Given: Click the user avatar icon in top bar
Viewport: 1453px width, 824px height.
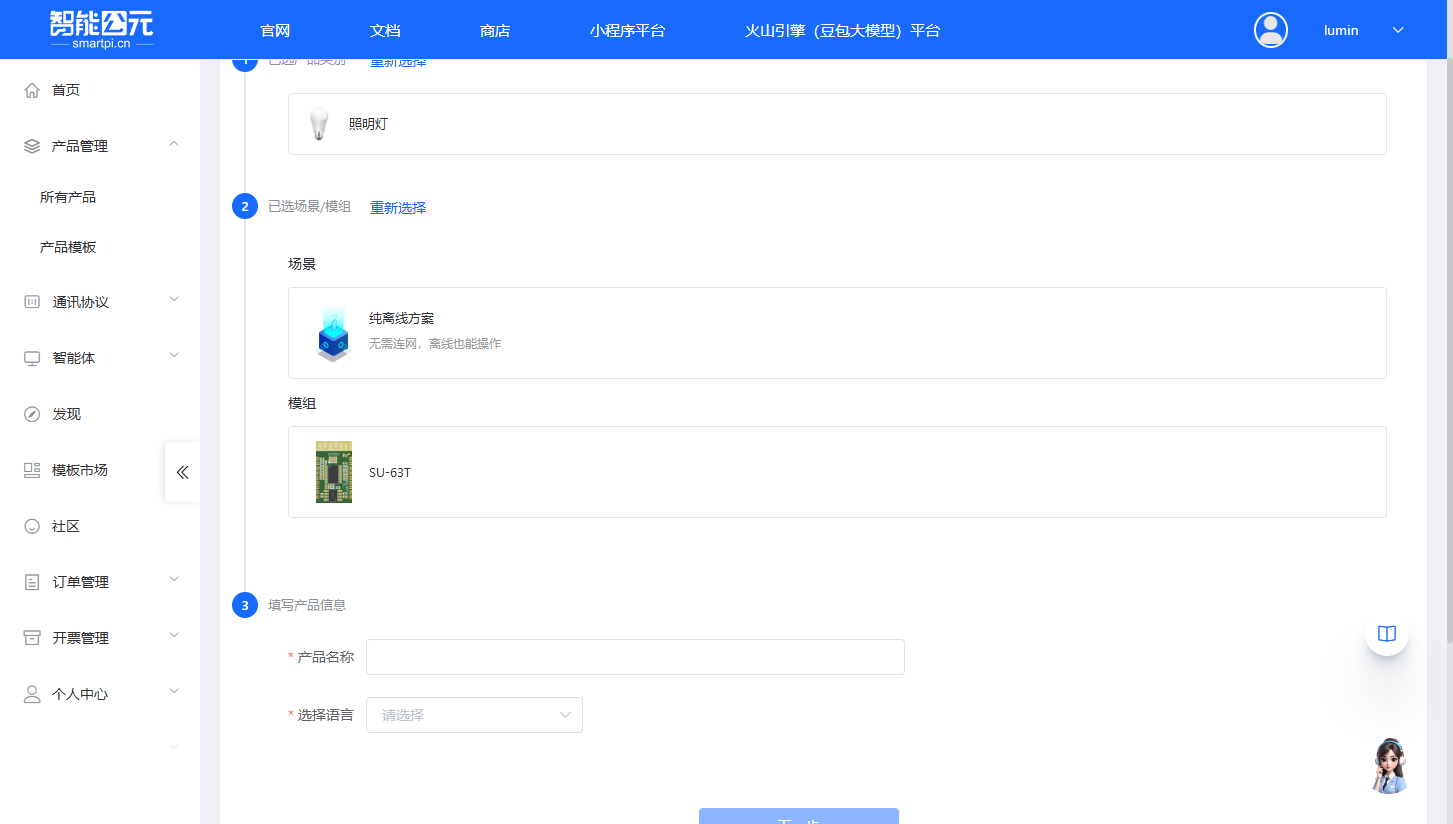Looking at the screenshot, I should [x=1270, y=30].
